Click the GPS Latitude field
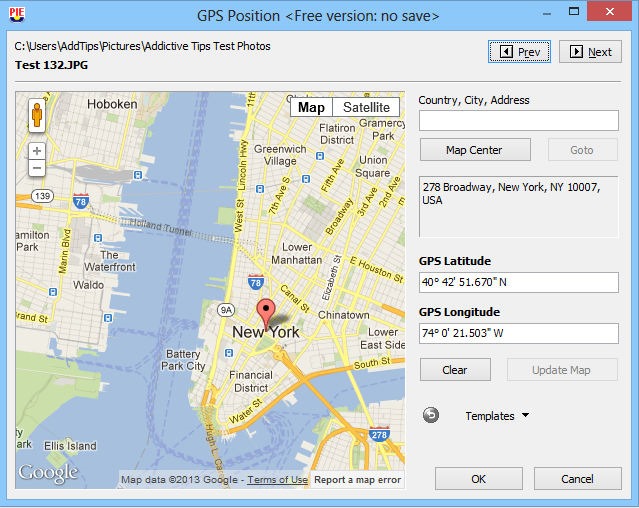 pyautogui.click(x=519, y=282)
